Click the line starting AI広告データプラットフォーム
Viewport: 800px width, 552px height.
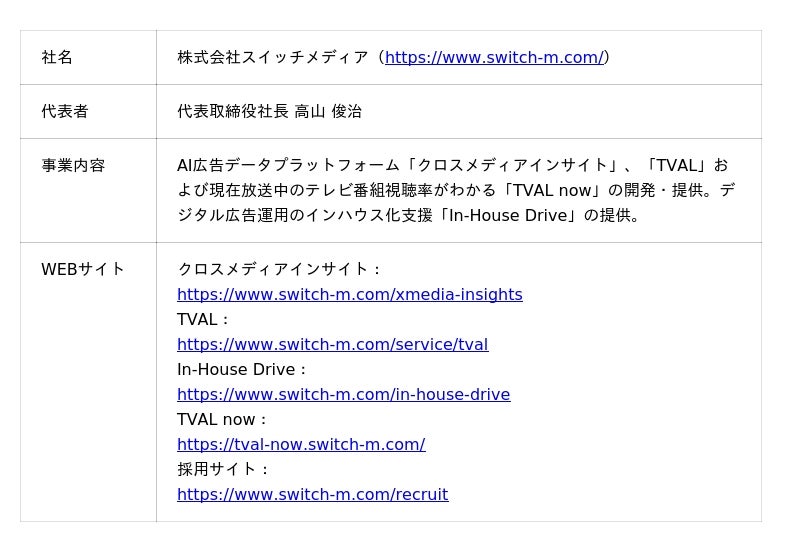[453, 165]
